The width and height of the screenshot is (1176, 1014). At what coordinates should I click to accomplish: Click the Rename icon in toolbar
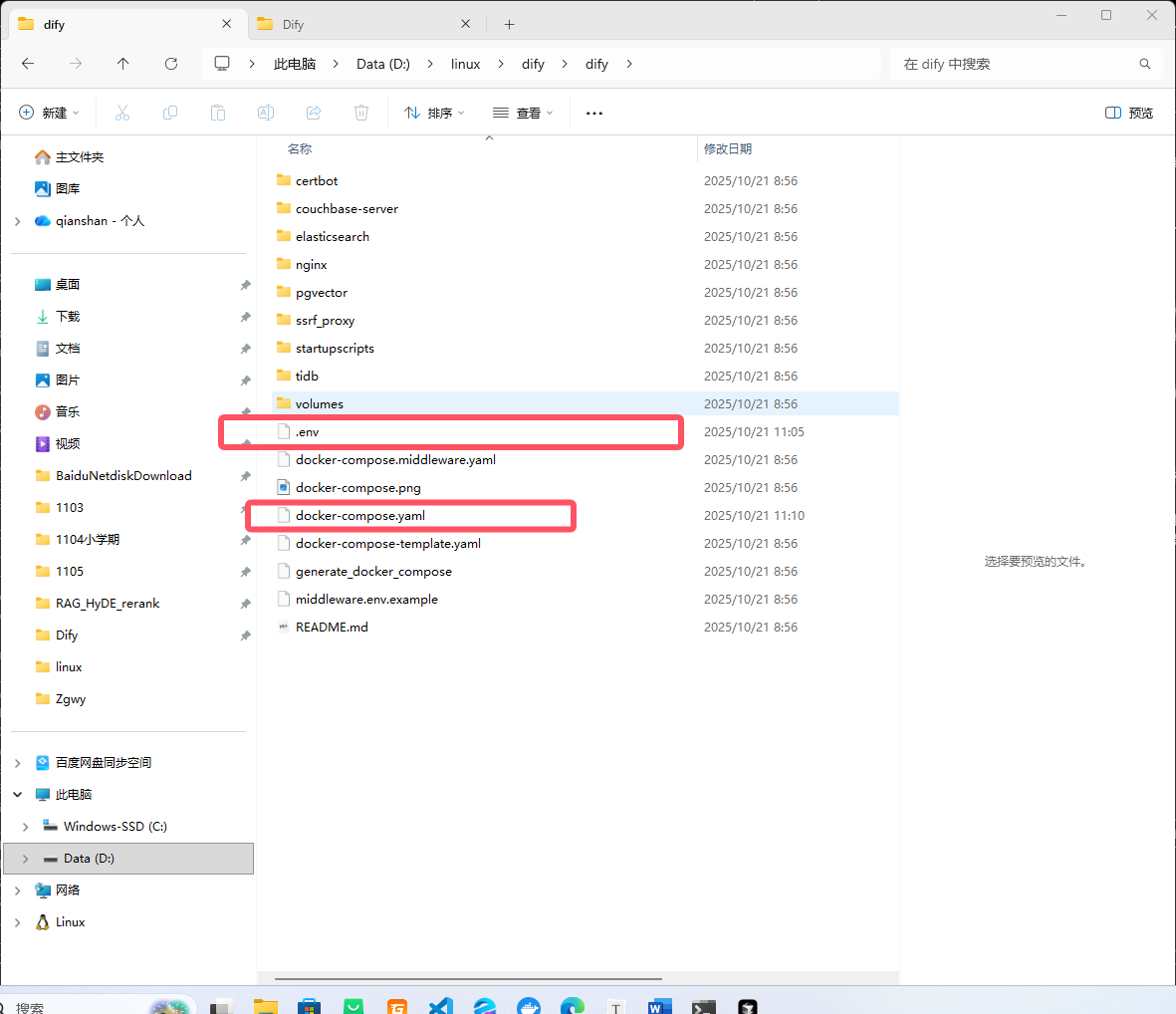pyautogui.click(x=266, y=113)
